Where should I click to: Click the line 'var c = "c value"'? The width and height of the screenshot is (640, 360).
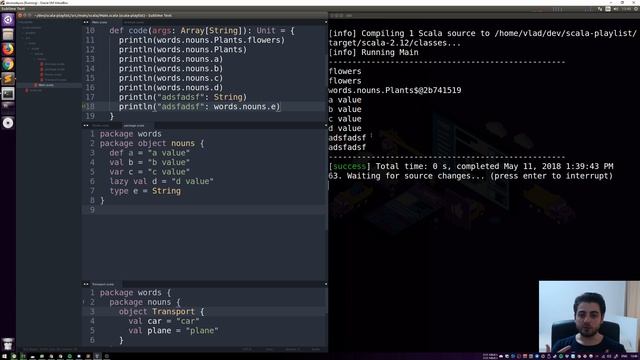pos(149,172)
